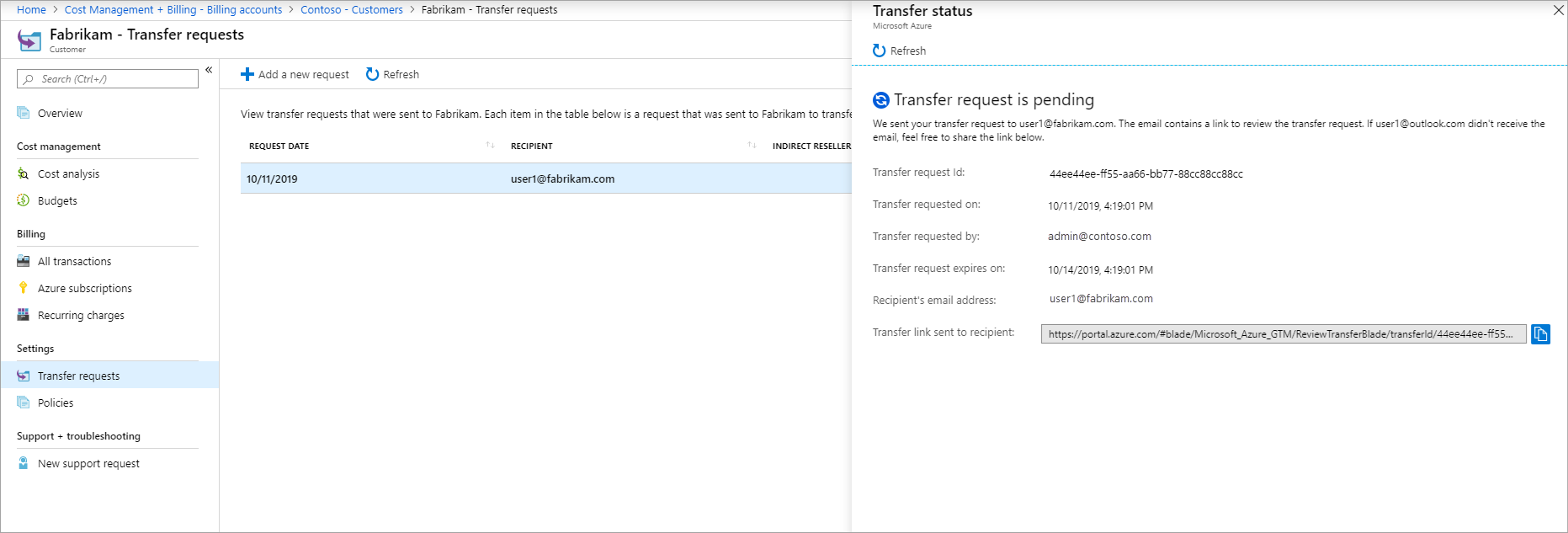Click the search magnifier icon
The width and height of the screenshot is (1568, 533).
pos(29,79)
